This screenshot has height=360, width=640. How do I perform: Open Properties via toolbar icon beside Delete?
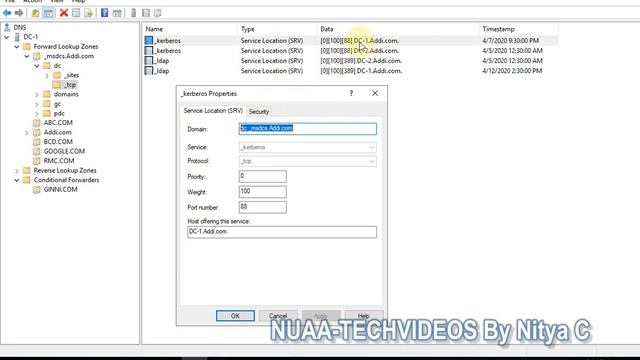click(x=76, y=13)
